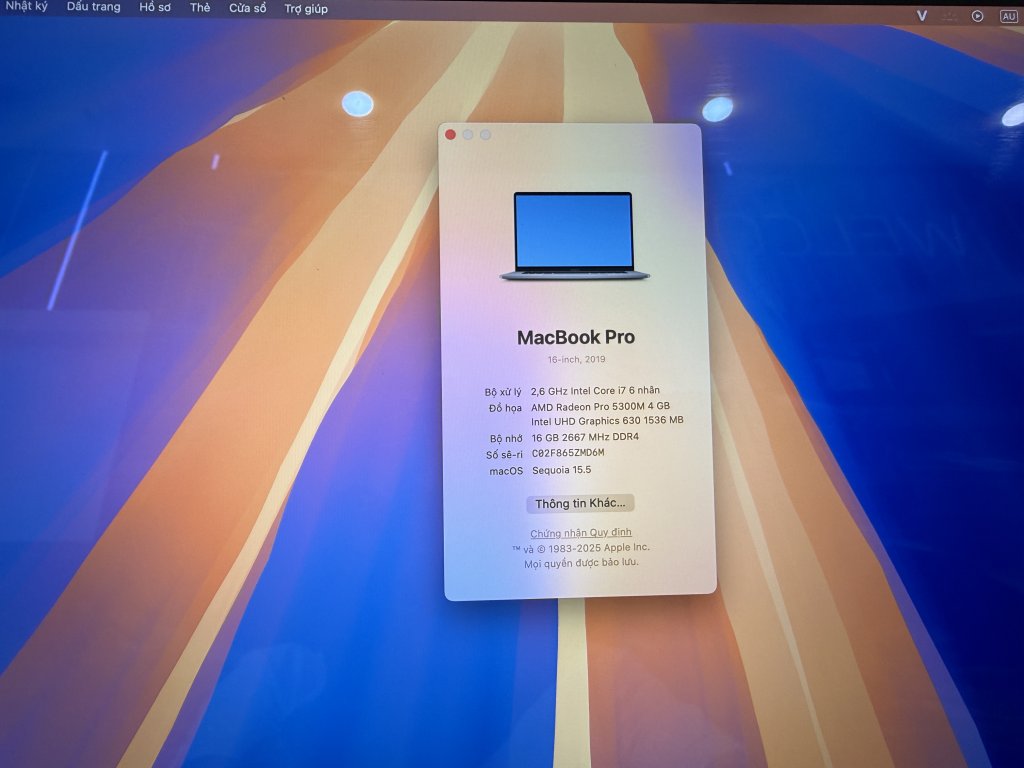Open the Hồ sơ menu
This screenshot has height=768, width=1024.
click(x=155, y=7)
